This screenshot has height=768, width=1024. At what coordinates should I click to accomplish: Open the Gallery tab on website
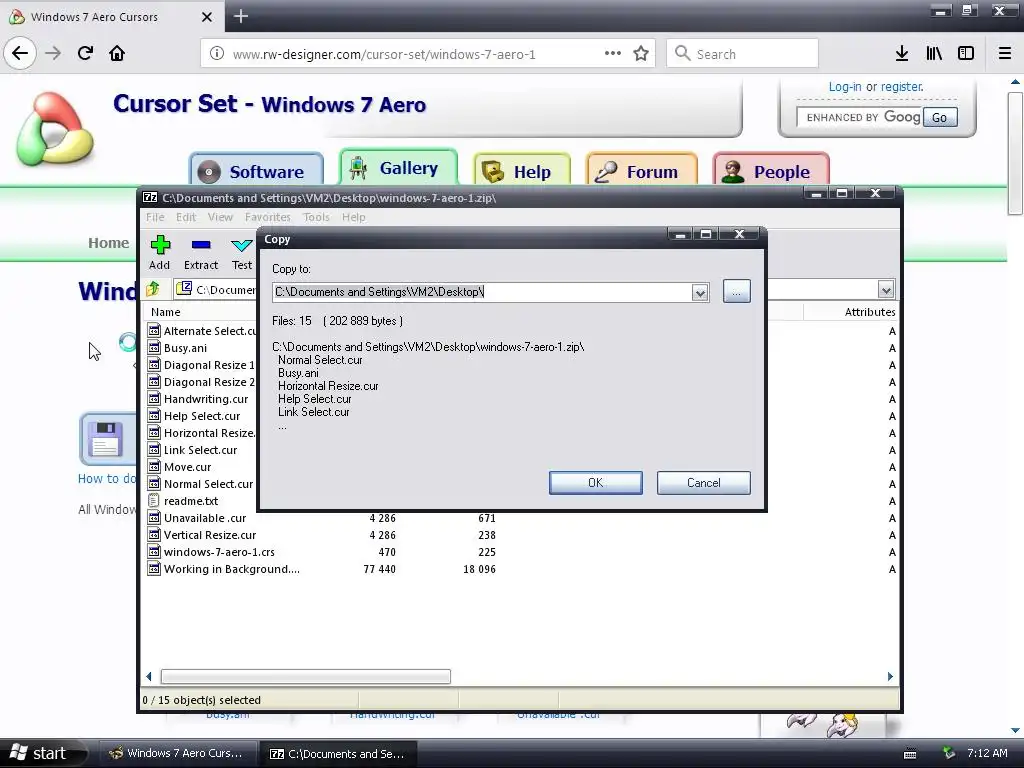(x=398, y=168)
